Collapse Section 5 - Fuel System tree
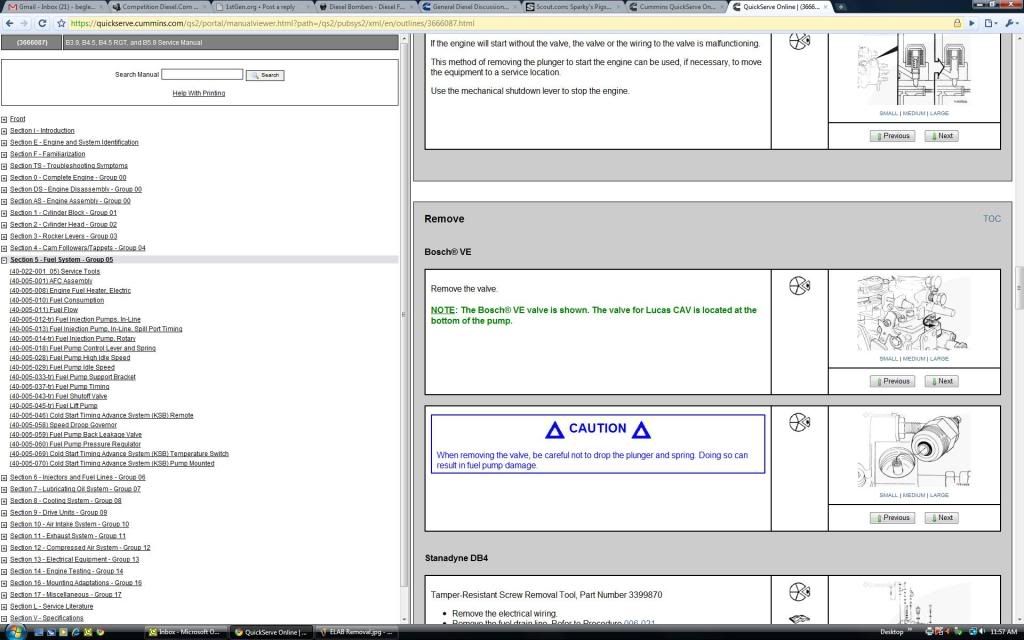The height and width of the screenshot is (640, 1024). click(x=5, y=260)
